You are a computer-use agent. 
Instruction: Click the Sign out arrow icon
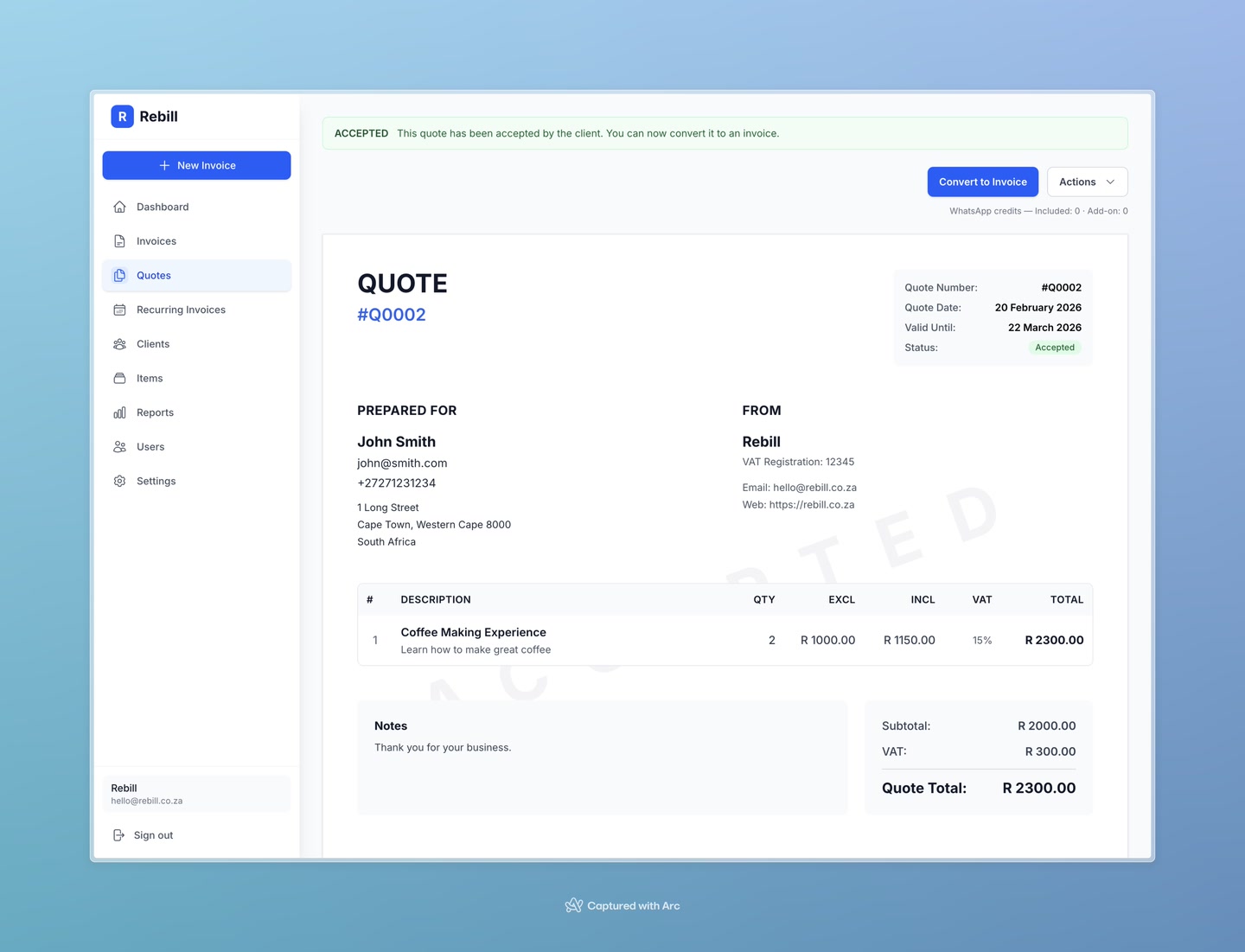coord(119,835)
